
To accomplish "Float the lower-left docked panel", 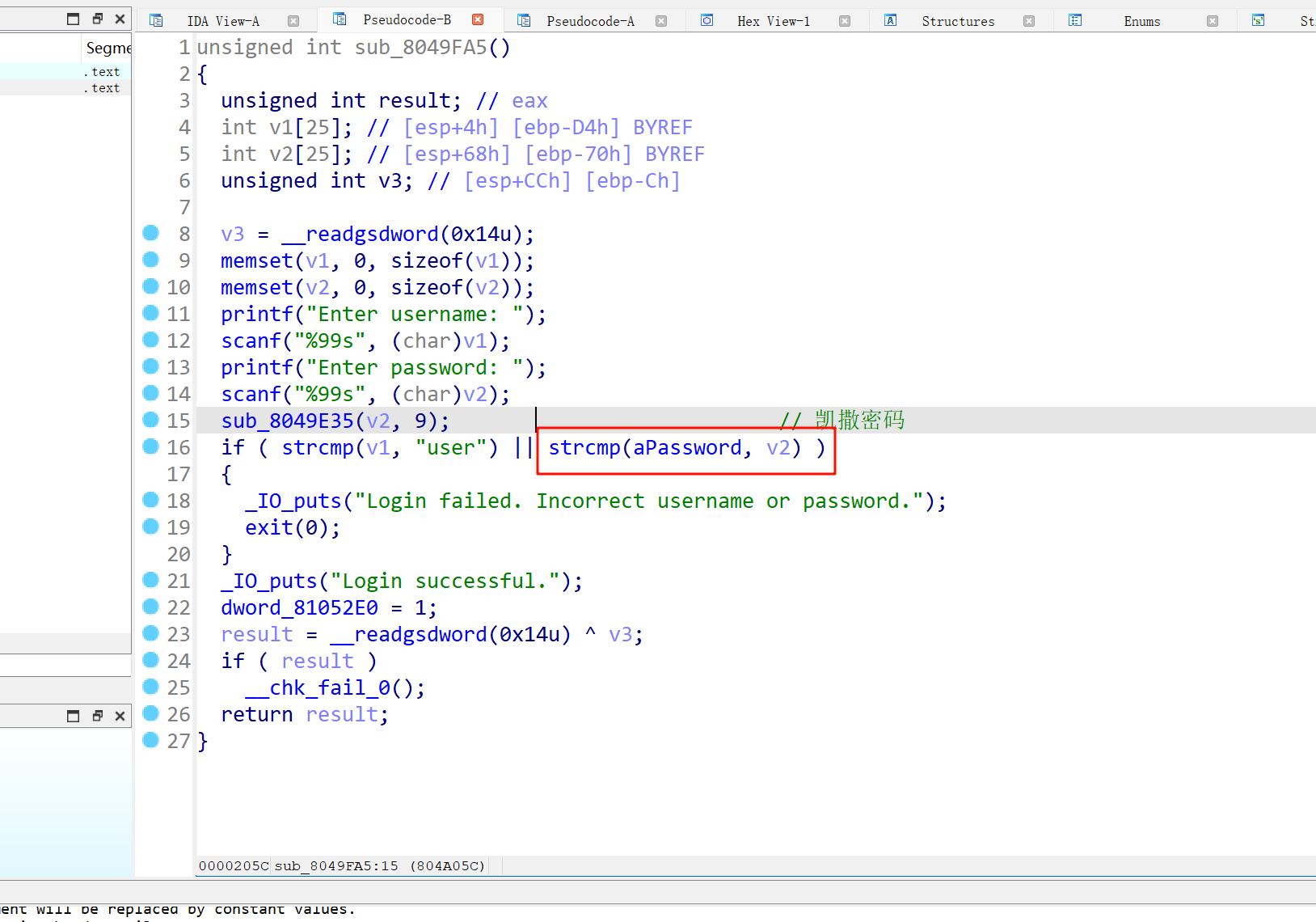I will pyautogui.click(x=97, y=716).
